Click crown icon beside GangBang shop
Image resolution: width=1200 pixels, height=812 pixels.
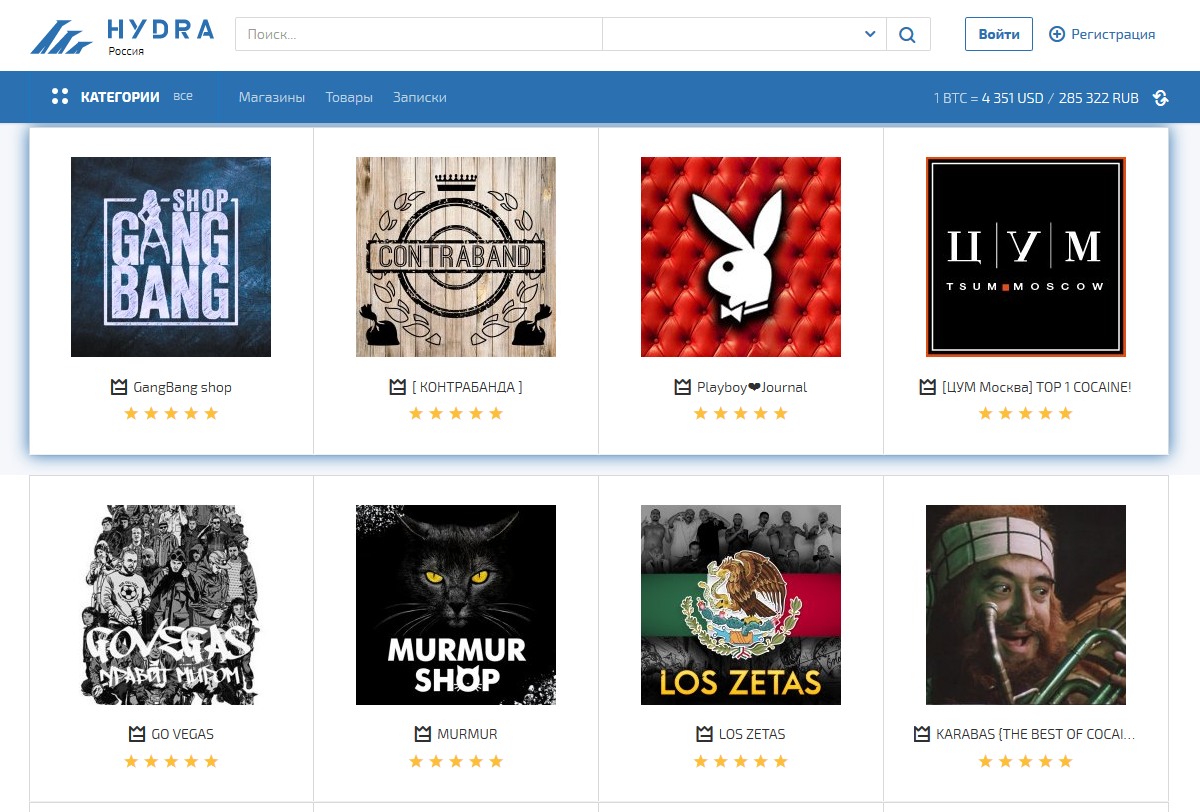[x=119, y=387]
